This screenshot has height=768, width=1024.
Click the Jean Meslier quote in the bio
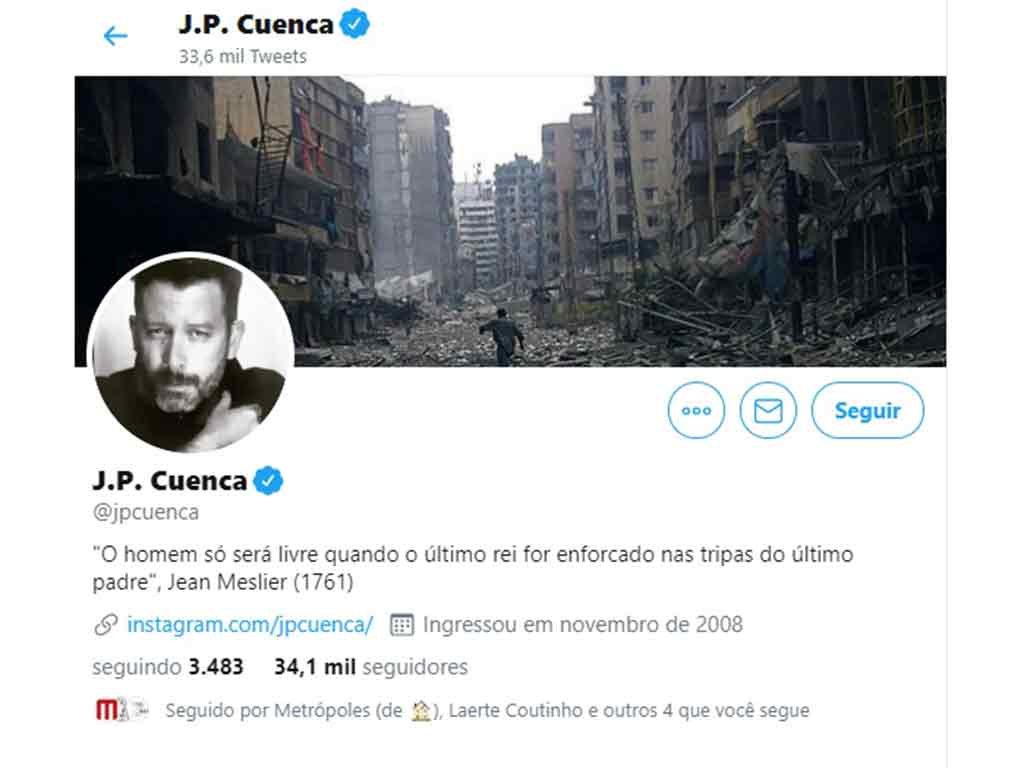click(x=472, y=567)
